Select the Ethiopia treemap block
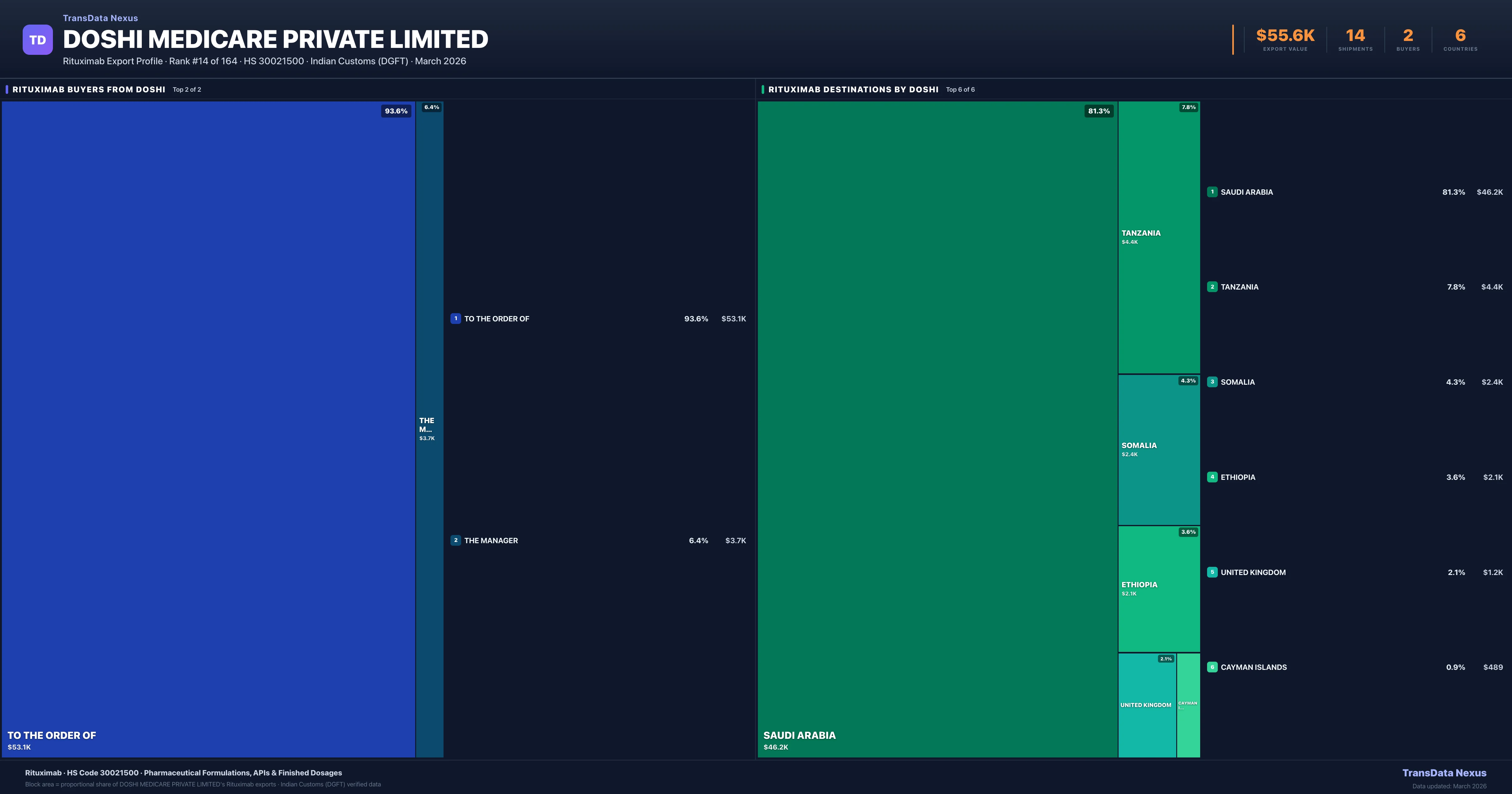Viewport: 1512px width, 794px height. pyautogui.click(x=1159, y=589)
